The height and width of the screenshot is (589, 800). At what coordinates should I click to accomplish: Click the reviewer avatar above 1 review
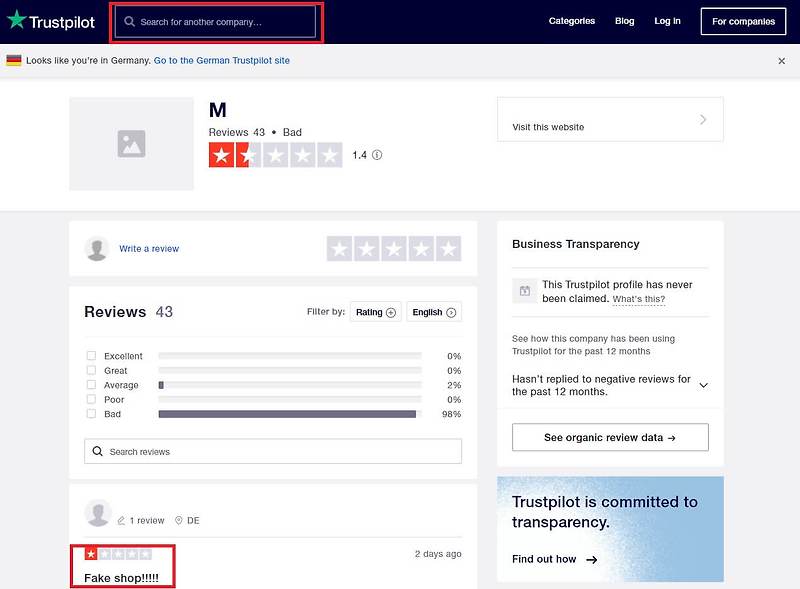pyautogui.click(x=98, y=513)
